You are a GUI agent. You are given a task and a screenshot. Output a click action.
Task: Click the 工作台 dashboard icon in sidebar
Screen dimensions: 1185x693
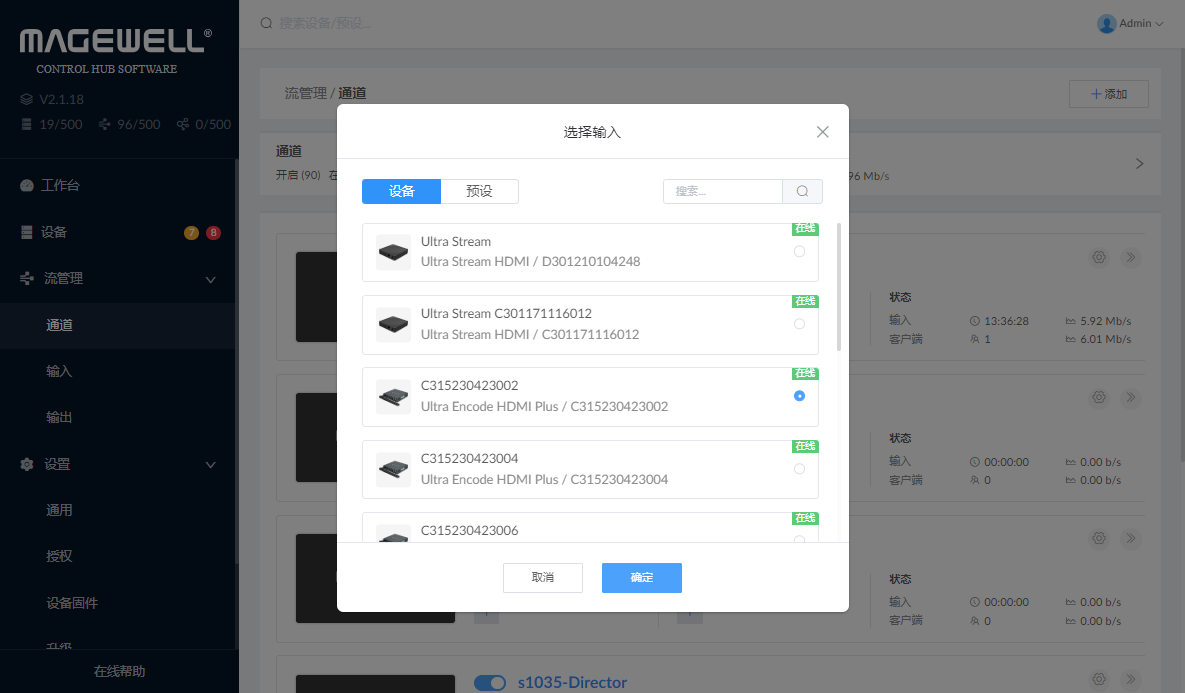click(26, 186)
